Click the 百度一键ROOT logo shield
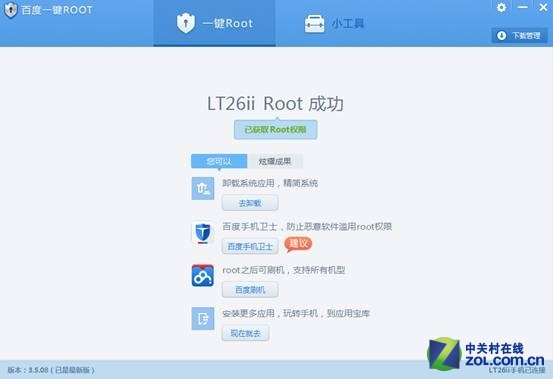This screenshot has height=379, width=553. click(x=11, y=10)
